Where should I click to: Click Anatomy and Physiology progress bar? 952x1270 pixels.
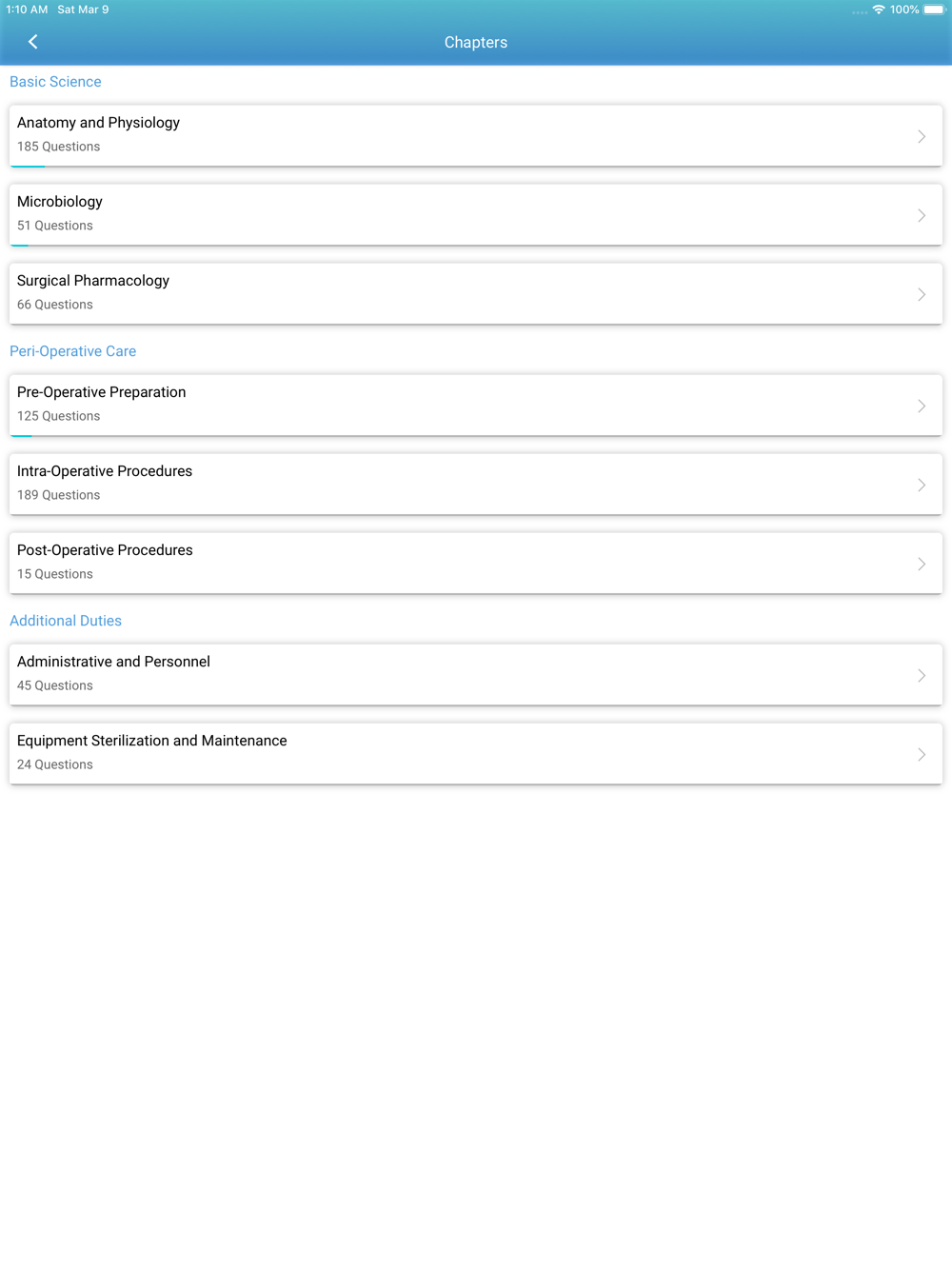click(x=28, y=166)
